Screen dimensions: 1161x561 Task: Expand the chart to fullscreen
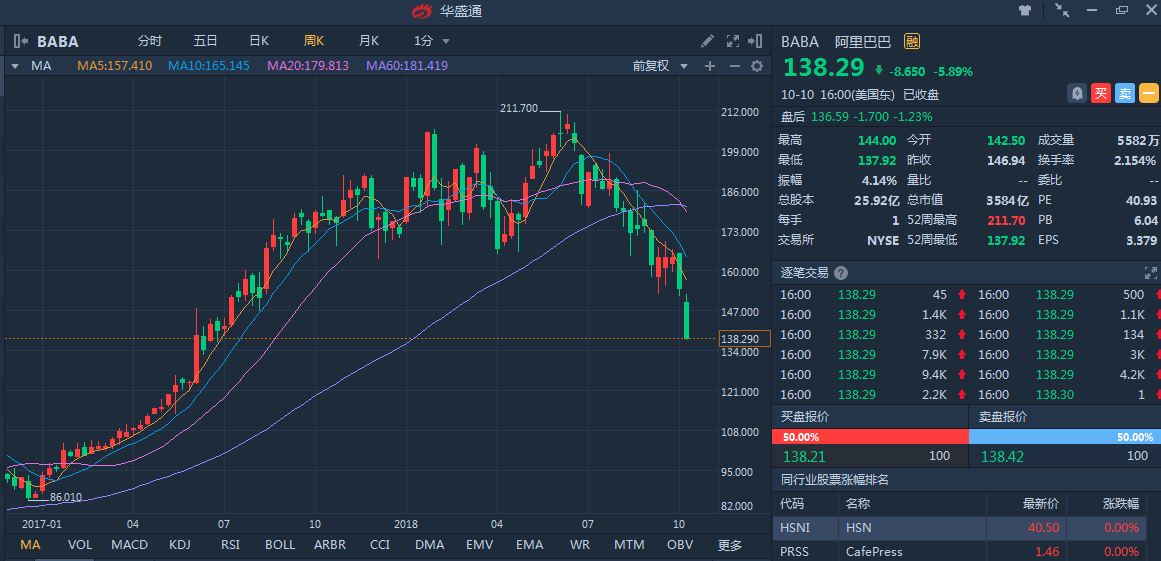click(732, 41)
